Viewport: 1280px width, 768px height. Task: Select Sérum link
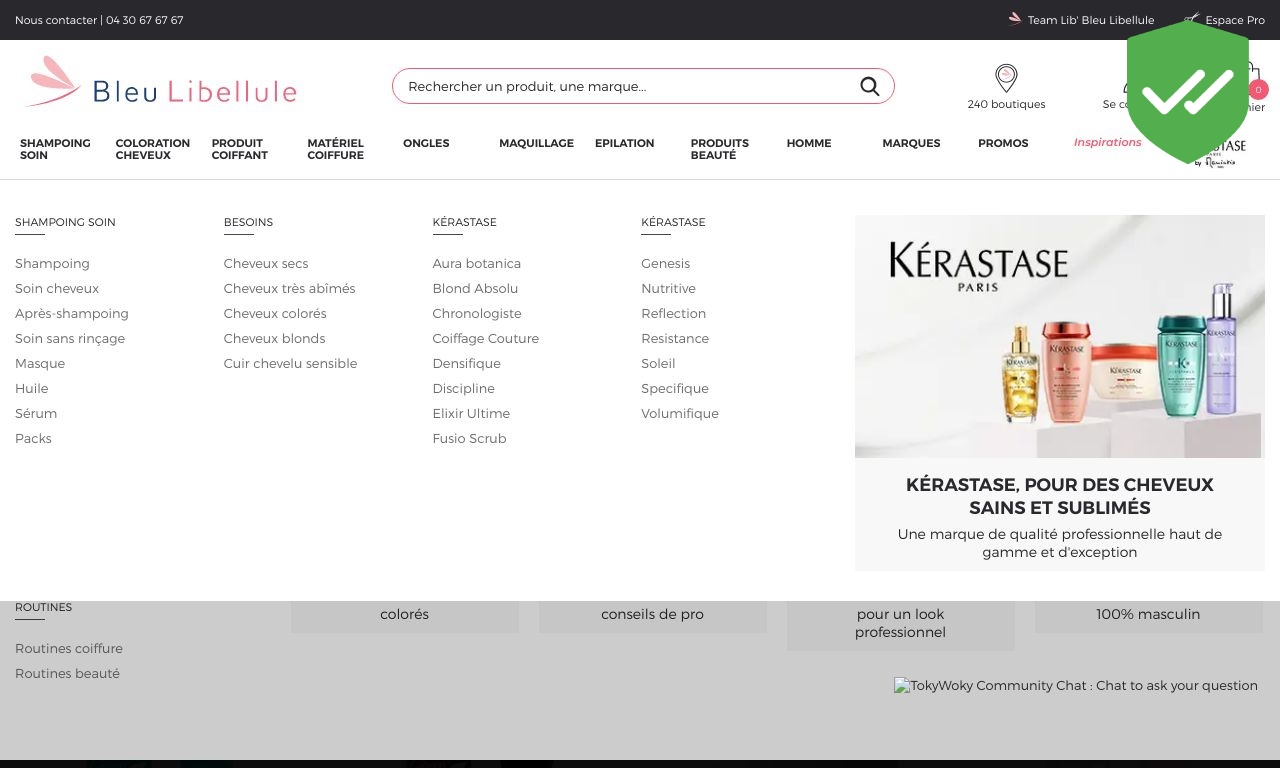[36, 413]
